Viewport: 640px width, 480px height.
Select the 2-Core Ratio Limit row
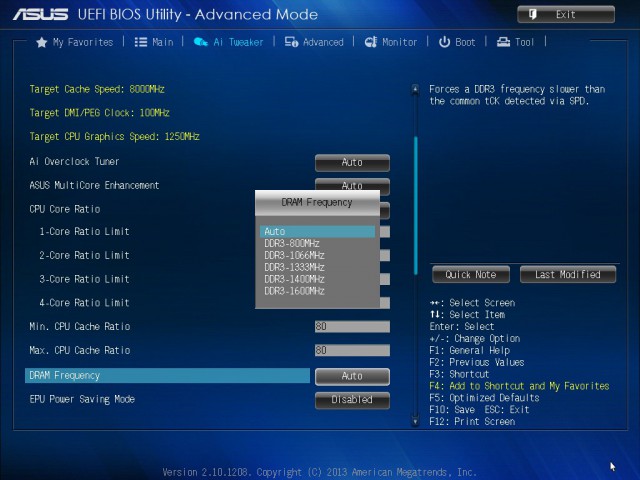tap(84, 255)
